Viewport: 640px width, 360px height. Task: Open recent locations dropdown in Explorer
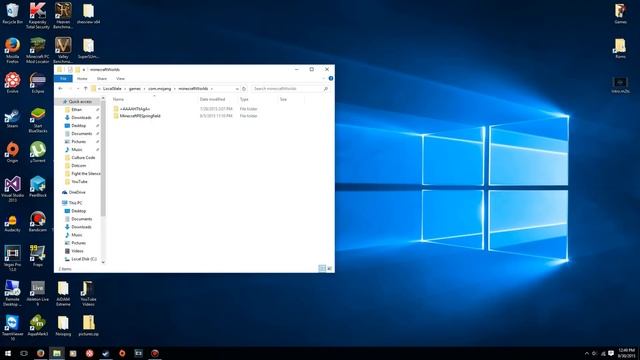pyautogui.click(x=78, y=89)
